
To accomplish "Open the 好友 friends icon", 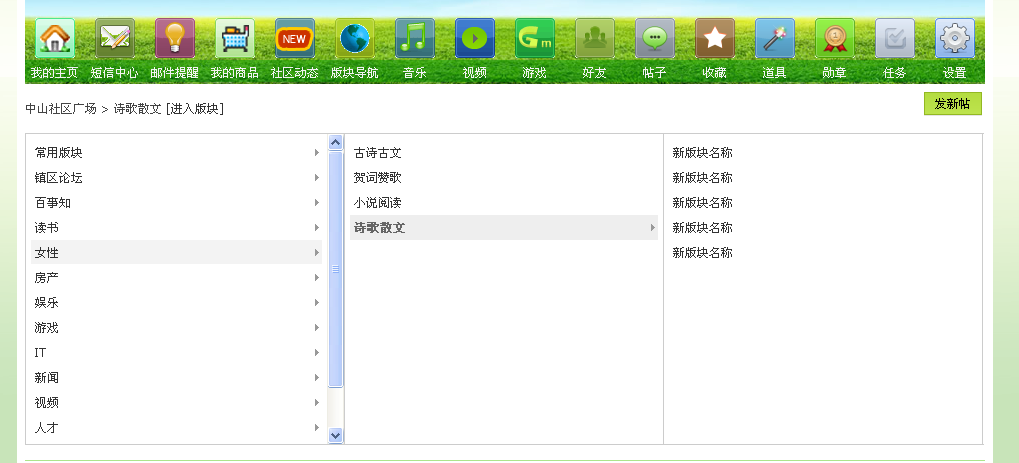I will (x=595, y=38).
